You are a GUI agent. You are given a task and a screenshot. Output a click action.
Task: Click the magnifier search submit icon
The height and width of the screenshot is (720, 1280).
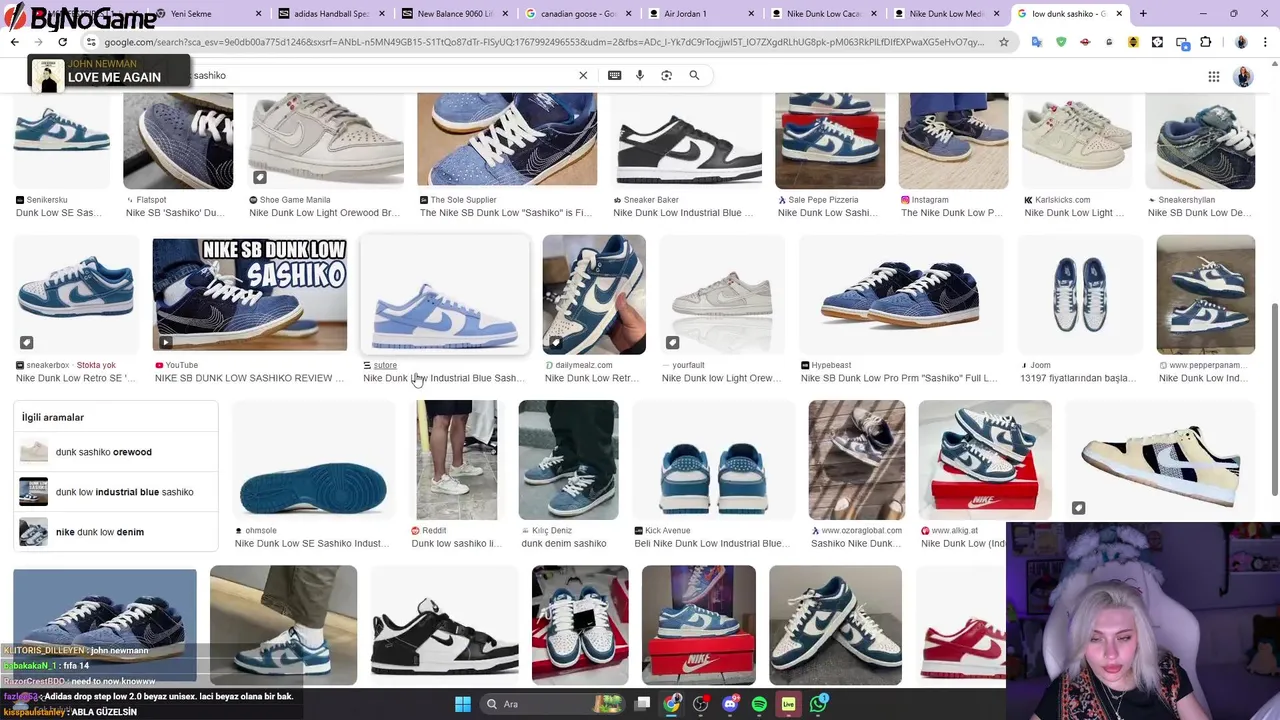point(694,75)
